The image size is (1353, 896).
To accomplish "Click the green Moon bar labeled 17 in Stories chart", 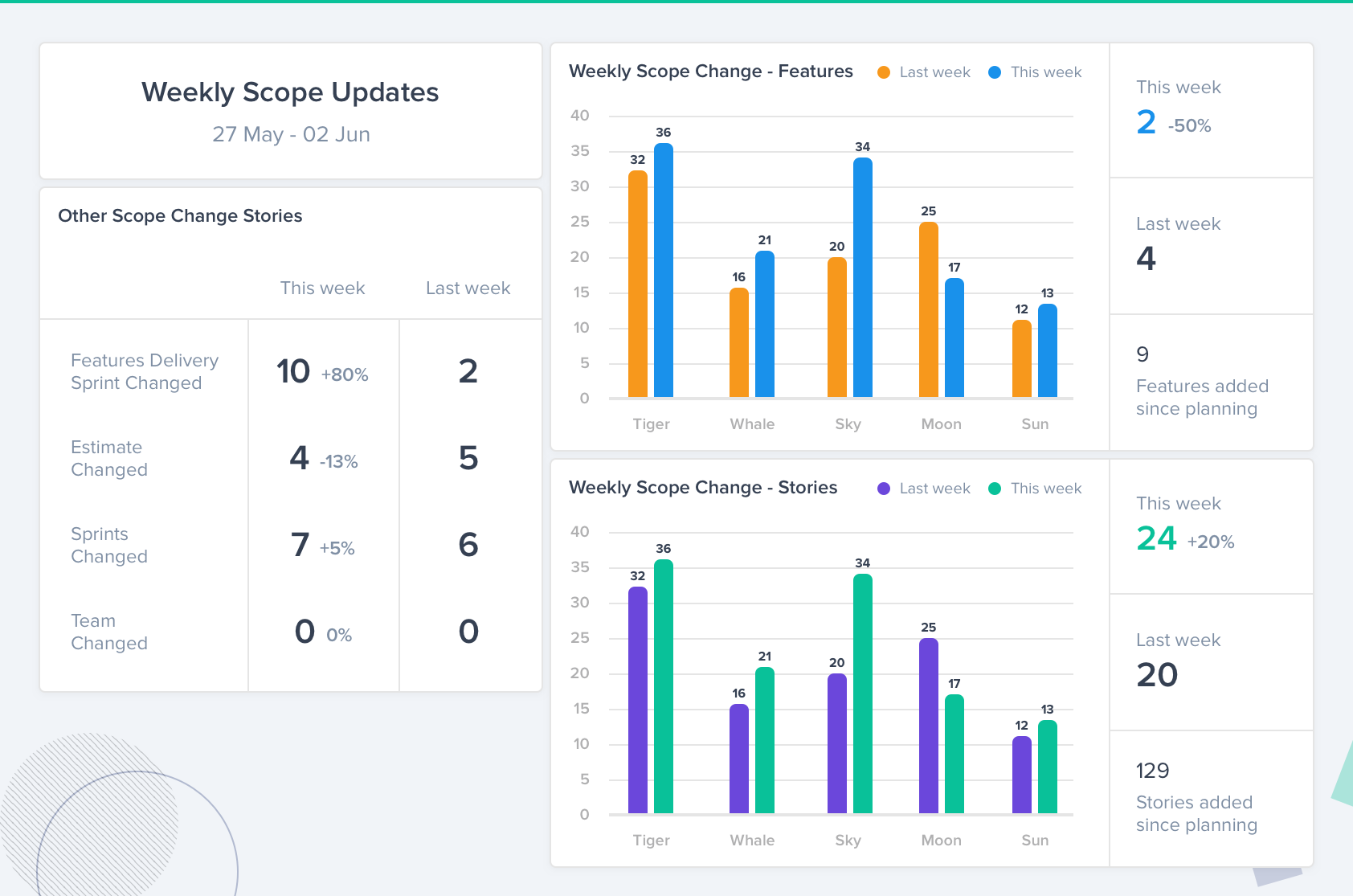I will [954, 754].
